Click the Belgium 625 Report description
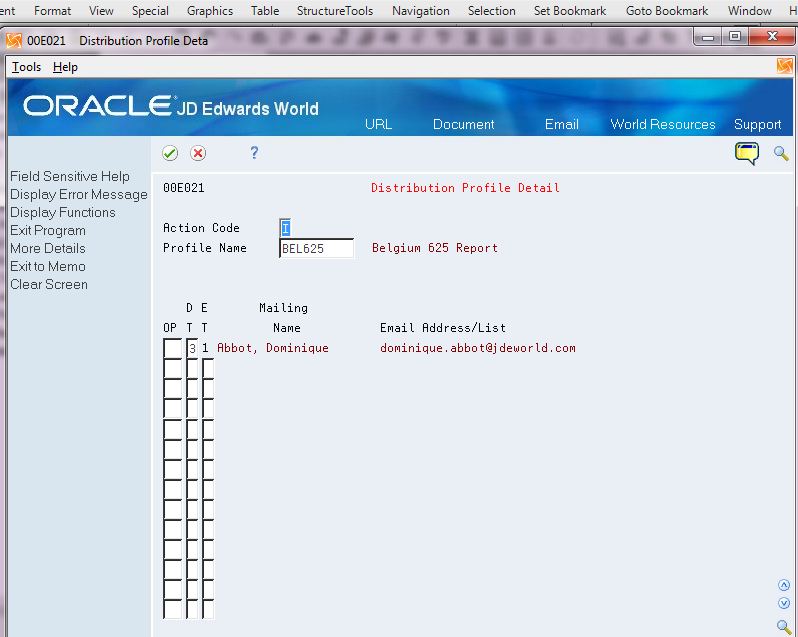The width and height of the screenshot is (798, 637). [435, 248]
